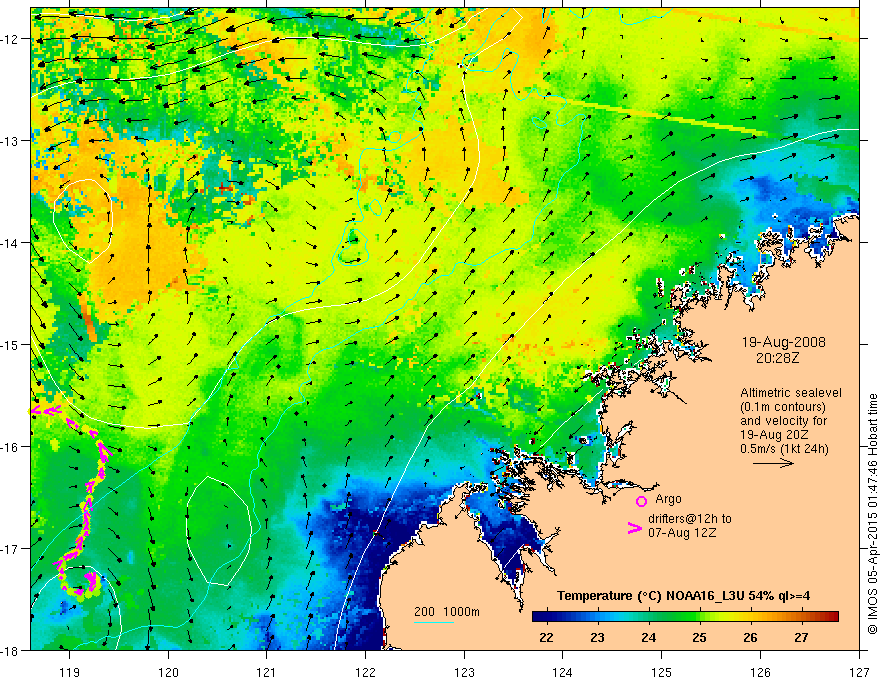Click the latitude axis label -16
The image size is (880, 680).
[10, 447]
